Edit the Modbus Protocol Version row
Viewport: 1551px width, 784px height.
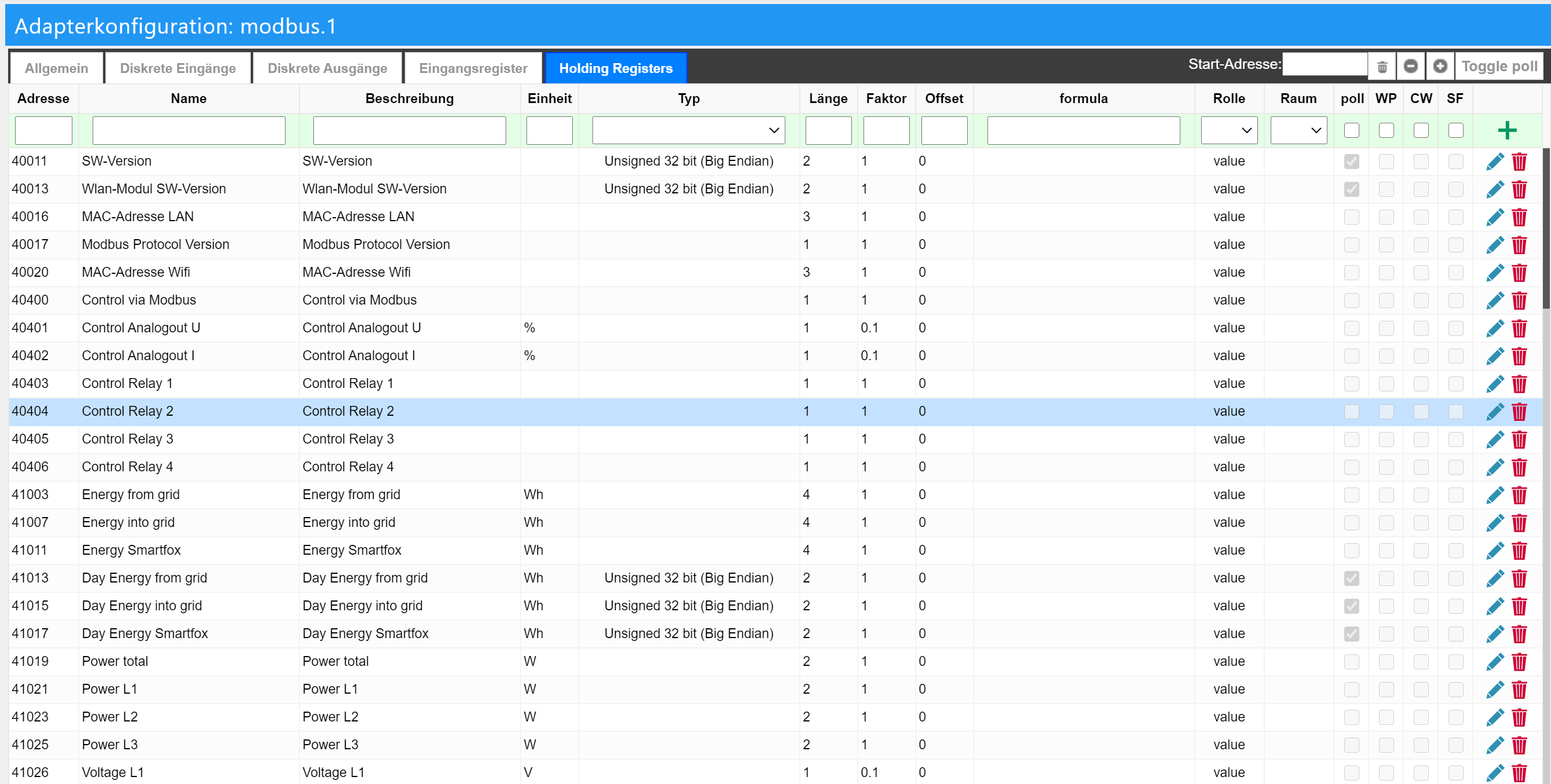point(1494,244)
